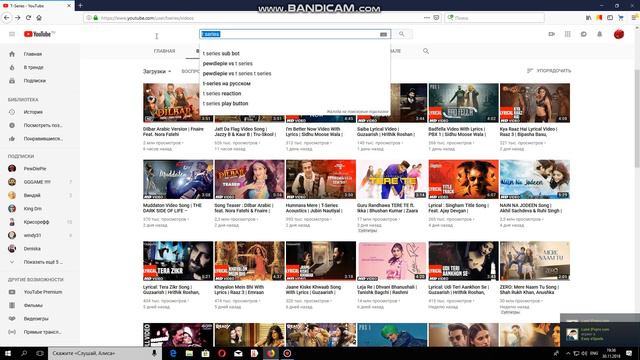
Task: Open the Windows action center notification icon
Action: tap(629, 353)
